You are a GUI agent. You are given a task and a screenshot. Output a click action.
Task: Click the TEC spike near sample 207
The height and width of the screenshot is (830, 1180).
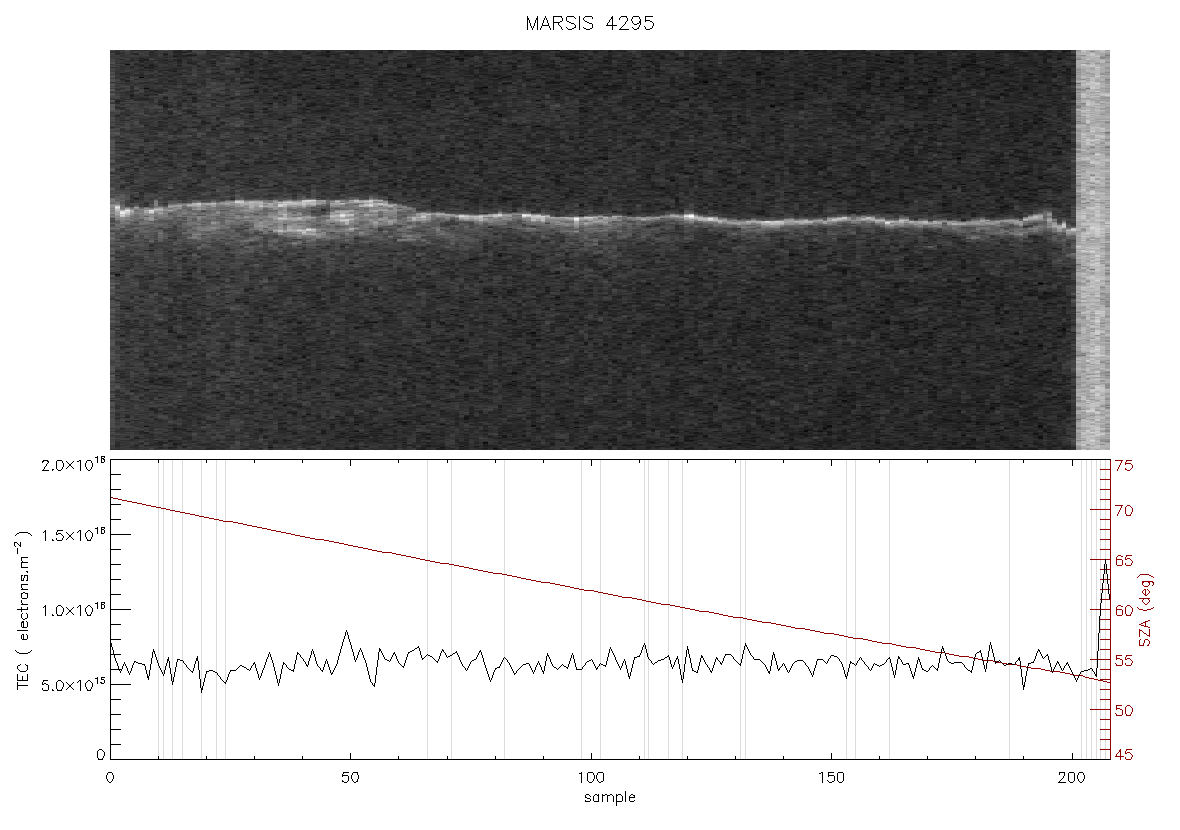(x=1105, y=561)
